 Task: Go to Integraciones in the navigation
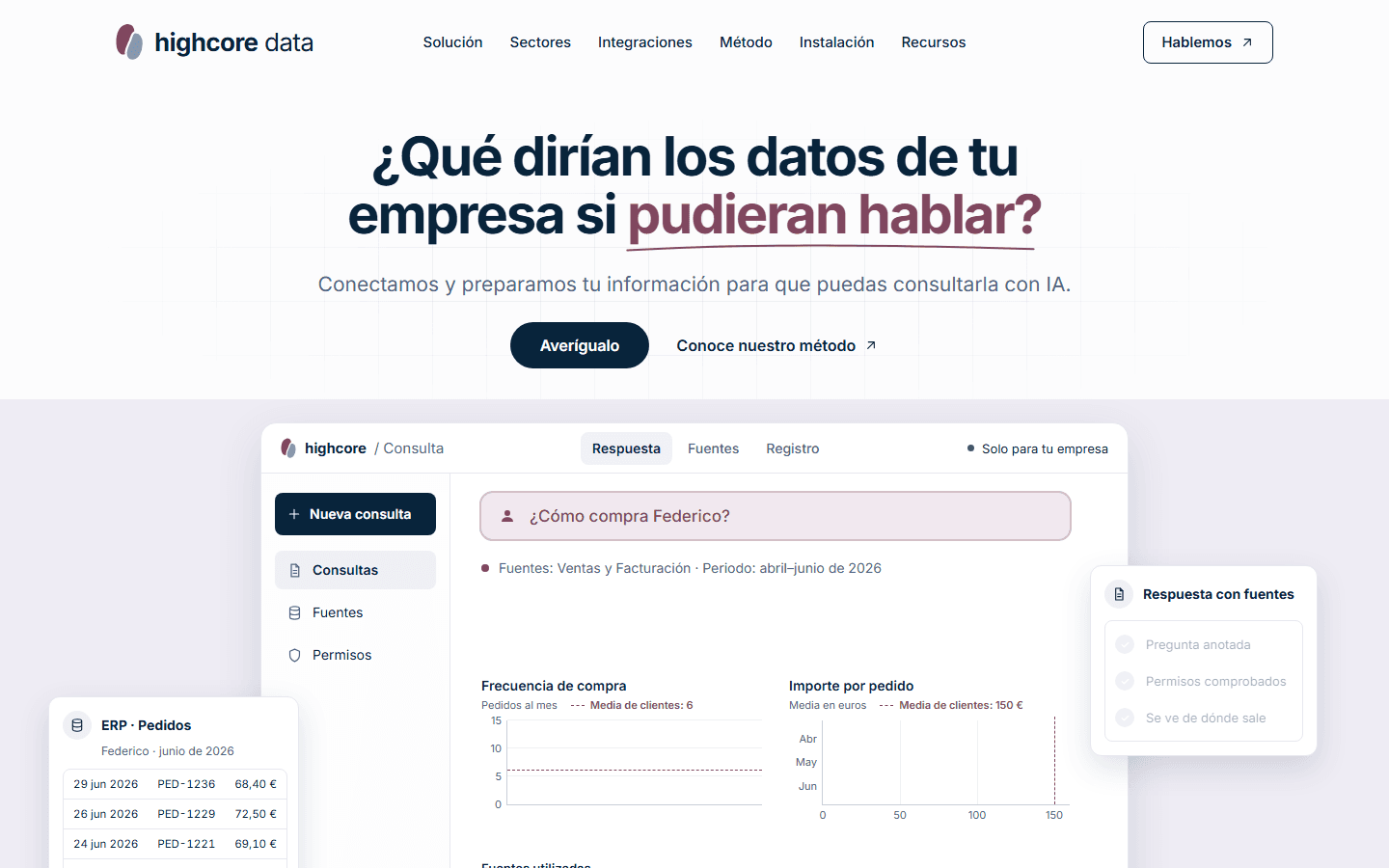point(645,42)
